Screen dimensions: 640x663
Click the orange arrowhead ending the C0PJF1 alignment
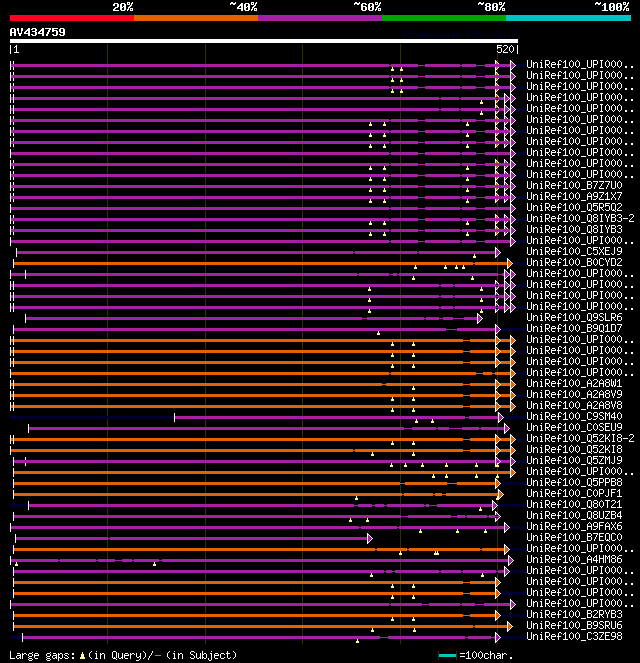(501, 494)
